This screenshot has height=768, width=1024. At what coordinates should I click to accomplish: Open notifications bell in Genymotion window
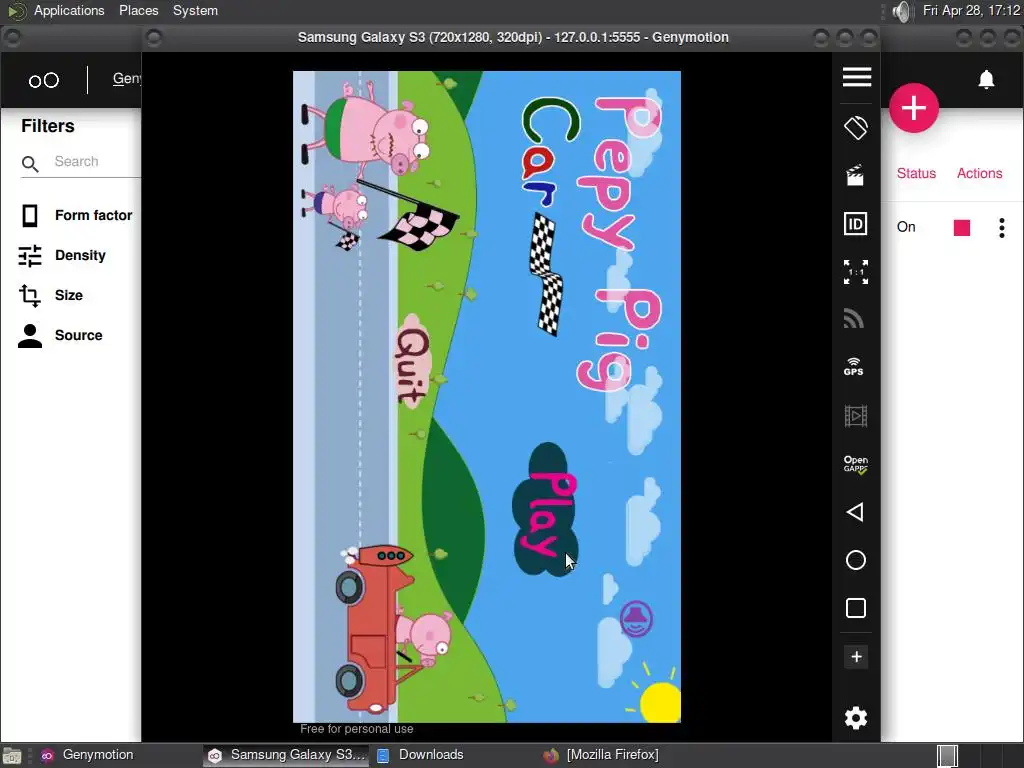point(986,80)
